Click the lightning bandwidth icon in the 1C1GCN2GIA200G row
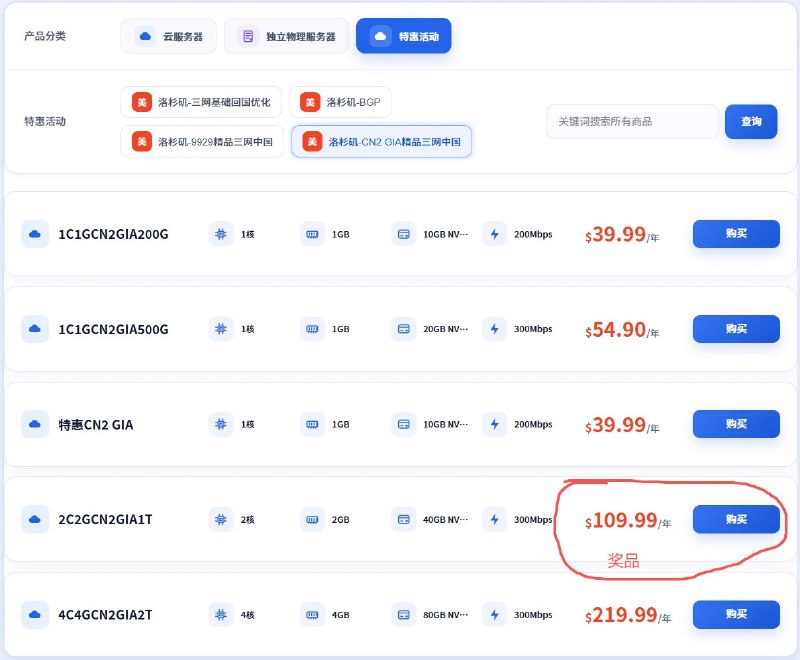Image resolution: width=800 pixels, height=660 pixels. pos(494,234)
